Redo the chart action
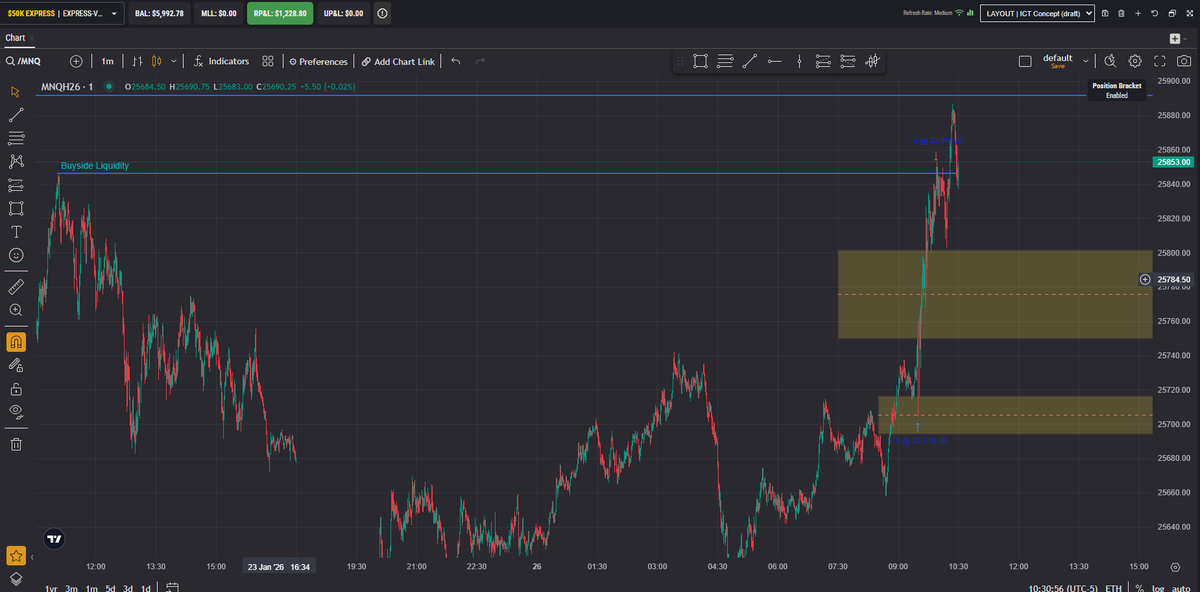 (x=481, y=61)
